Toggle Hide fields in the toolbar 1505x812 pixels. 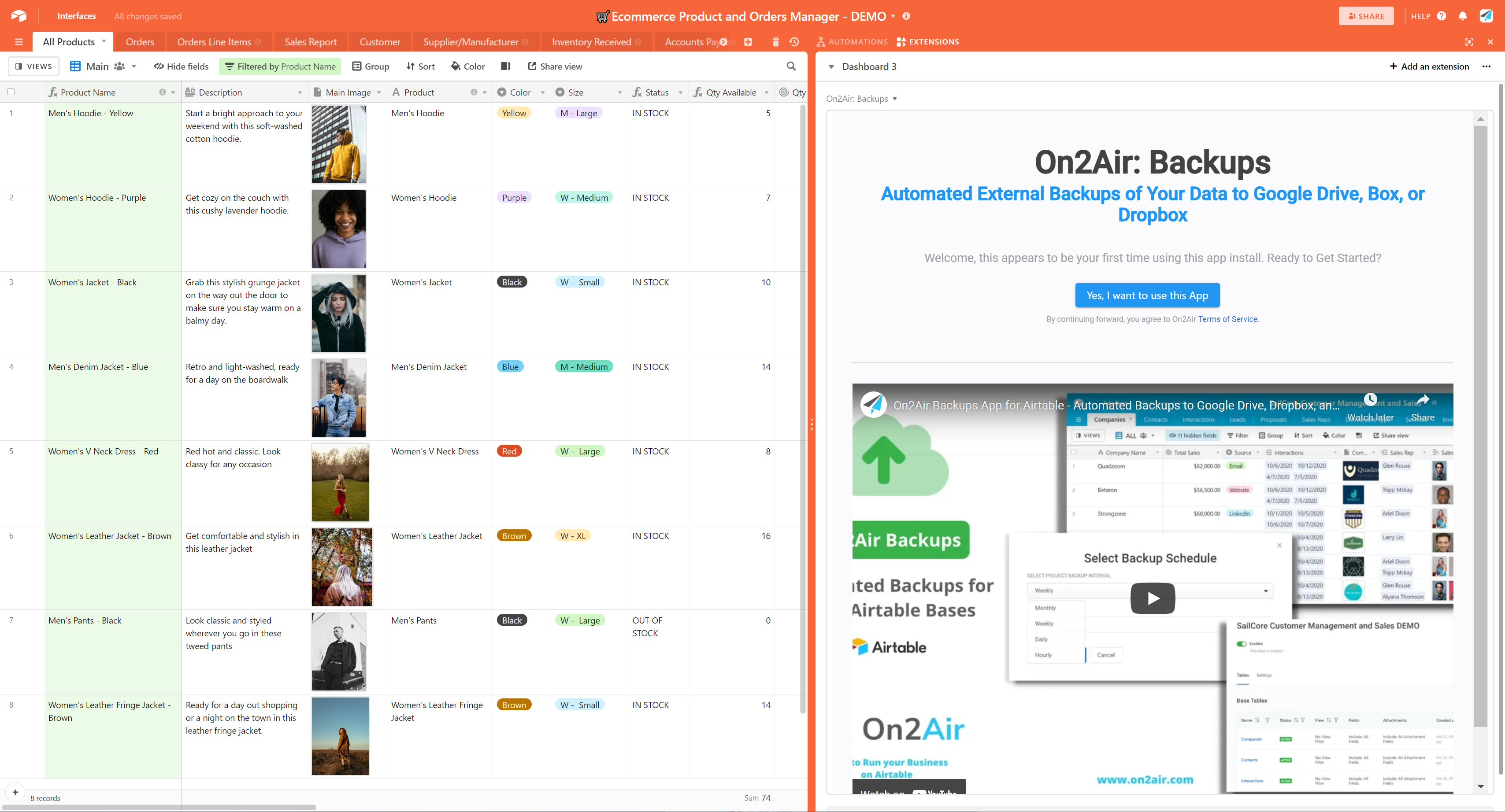coord(181,66)
